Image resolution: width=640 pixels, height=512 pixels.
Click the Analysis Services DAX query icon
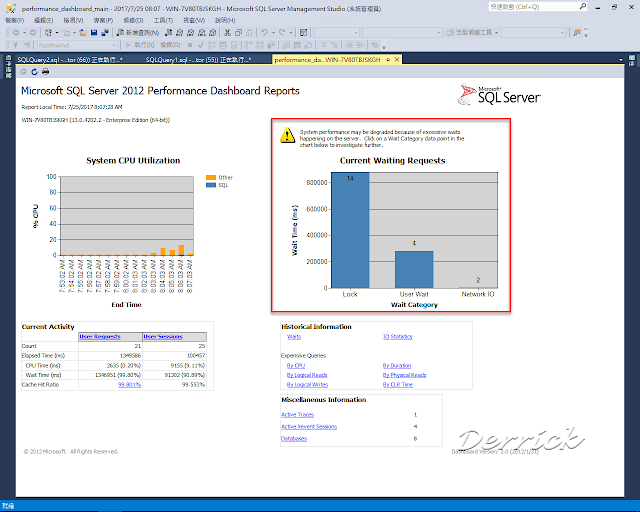213,33
